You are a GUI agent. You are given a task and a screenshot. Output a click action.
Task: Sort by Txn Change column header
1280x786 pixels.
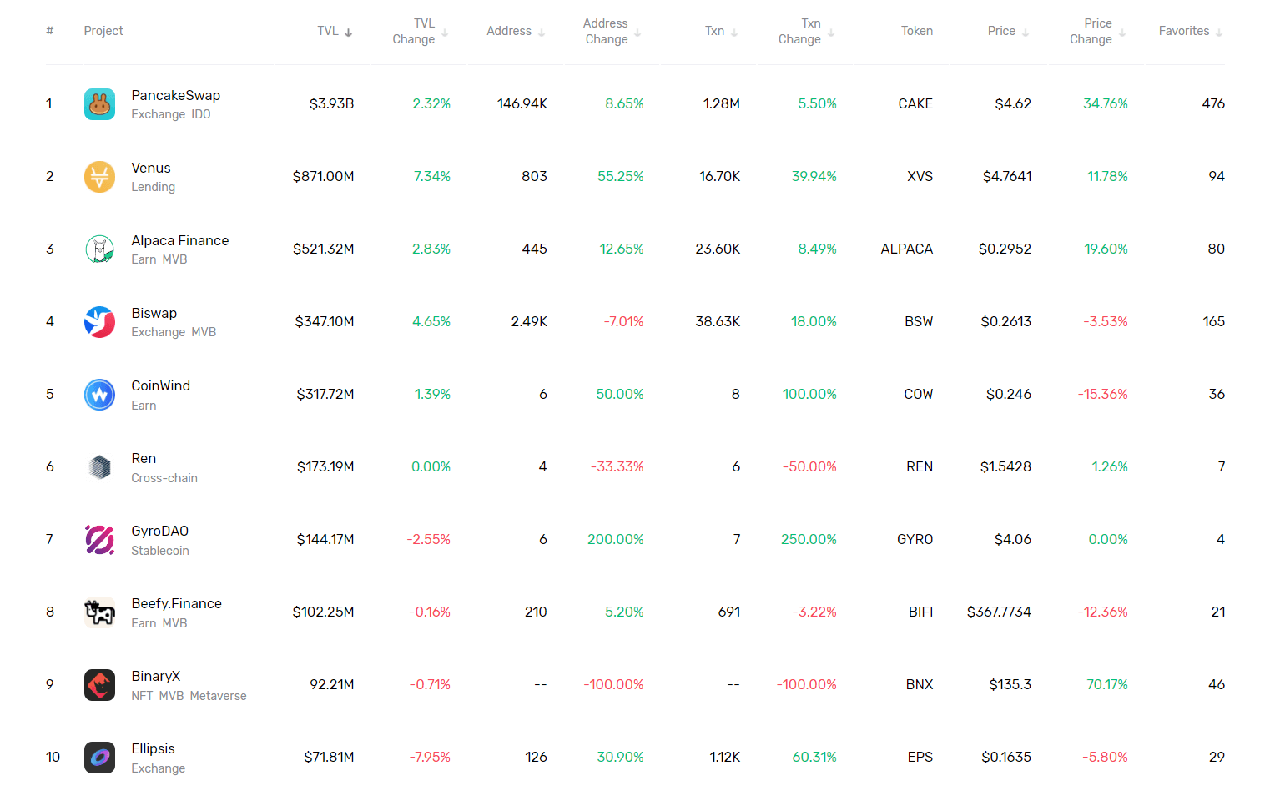[x=807, y=31]
